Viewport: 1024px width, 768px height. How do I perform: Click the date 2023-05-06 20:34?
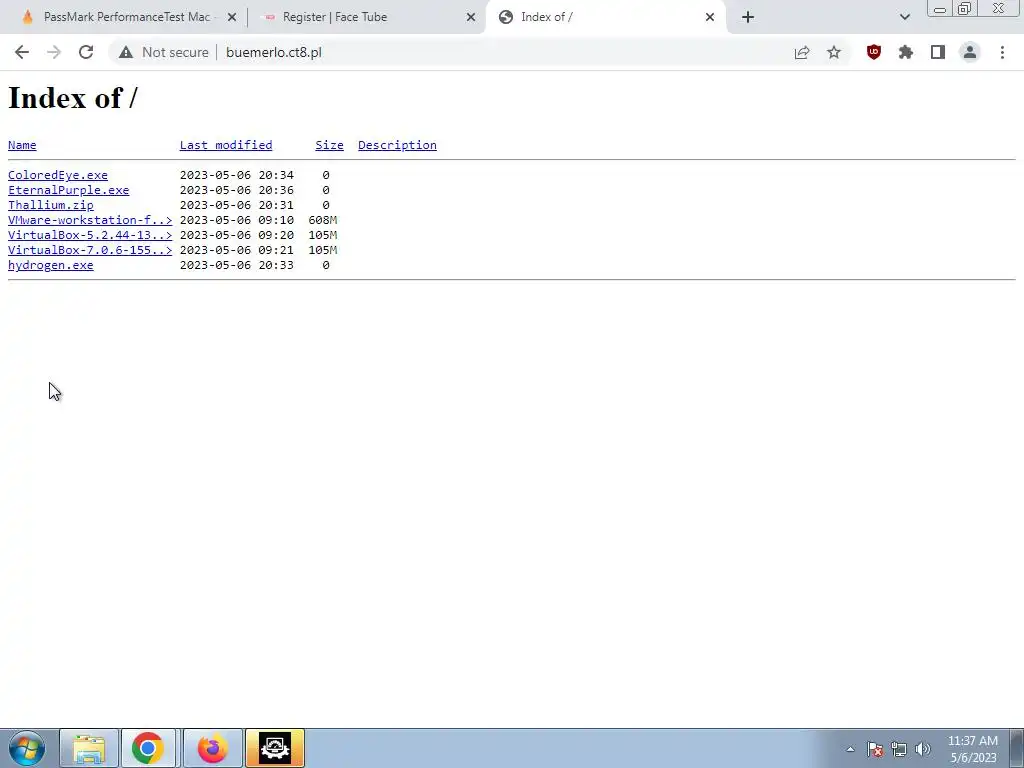tap(236, 175)
